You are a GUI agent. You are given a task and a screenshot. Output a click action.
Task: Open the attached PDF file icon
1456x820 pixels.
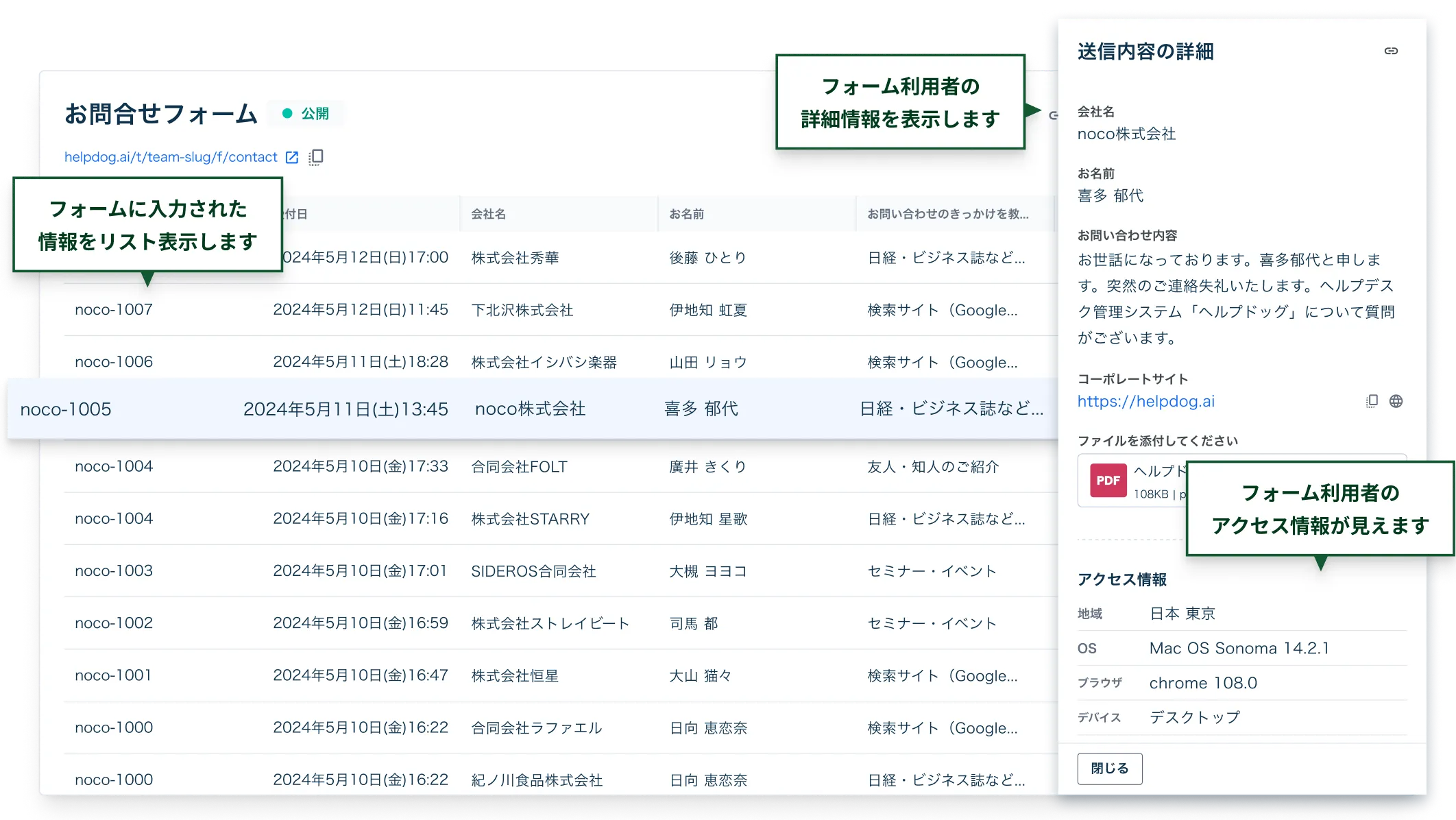click(1108, 481)
